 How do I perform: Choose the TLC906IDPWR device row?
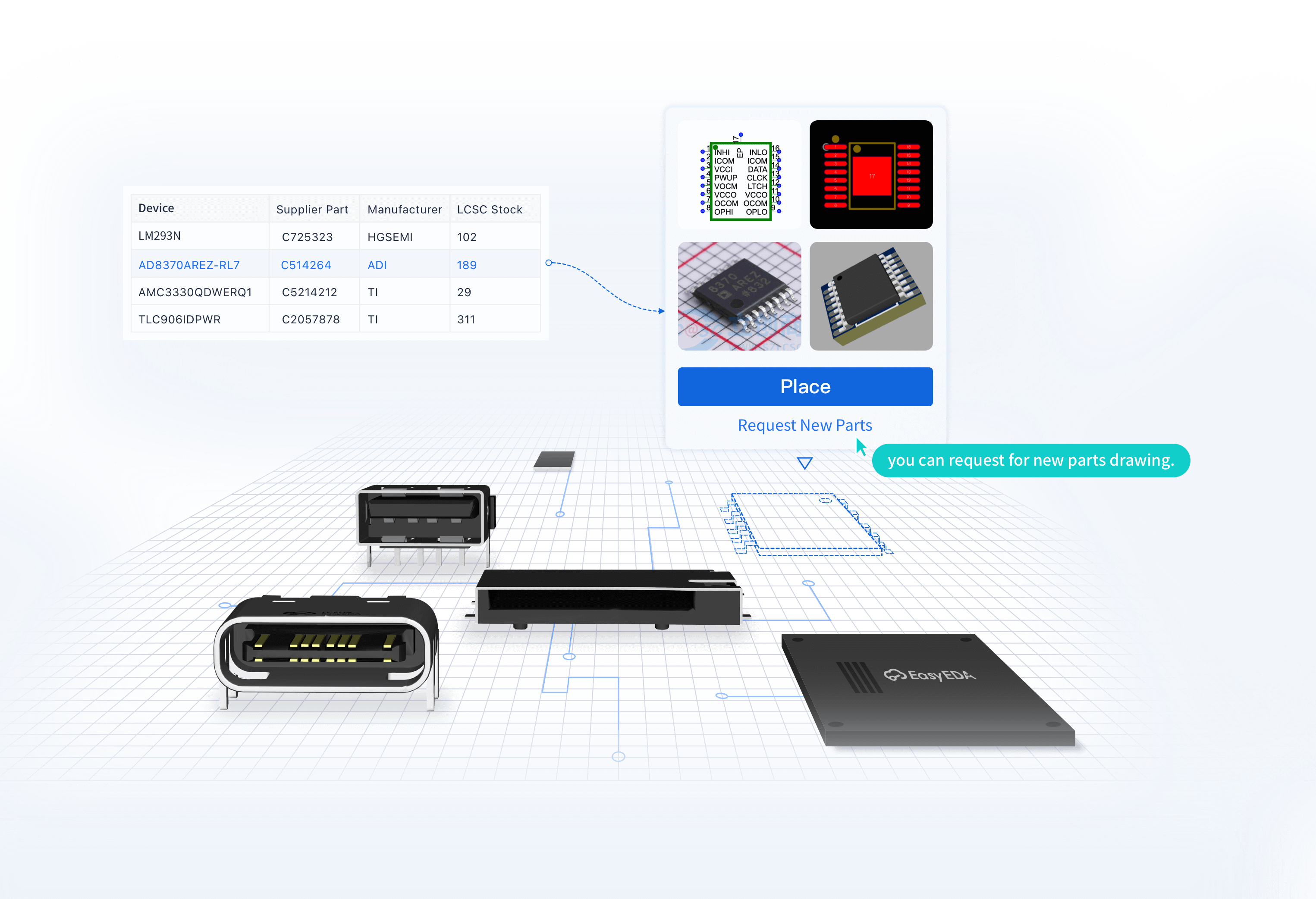pyautogui.click(x=179, y=320)
